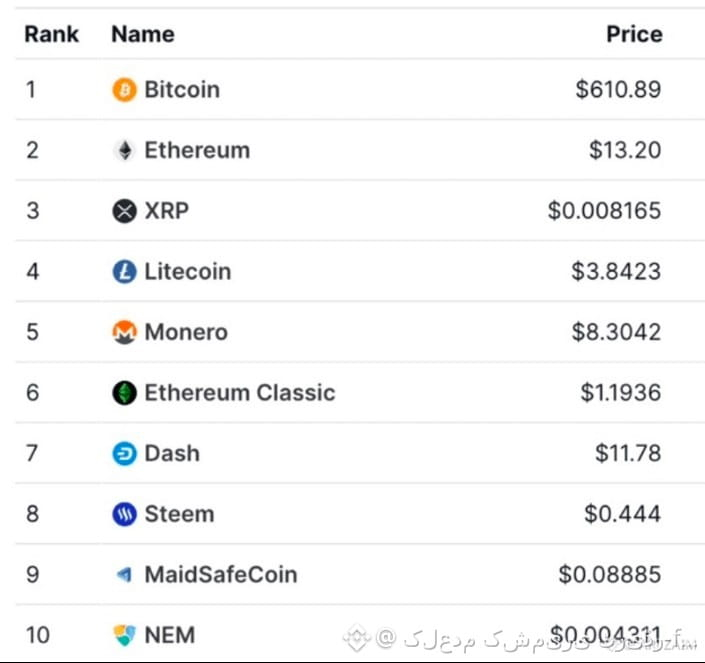Select the XRP price $0.008165
Image resolution: width=705 pixels, height=663 pixels.
point(604,211)
